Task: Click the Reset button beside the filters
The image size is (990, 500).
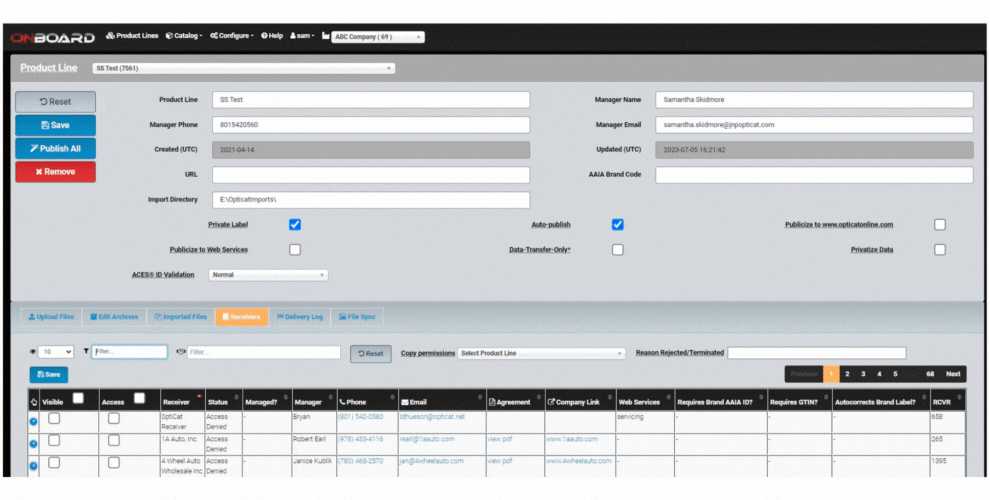Action: pyautogui.click(x=370, y=353)
